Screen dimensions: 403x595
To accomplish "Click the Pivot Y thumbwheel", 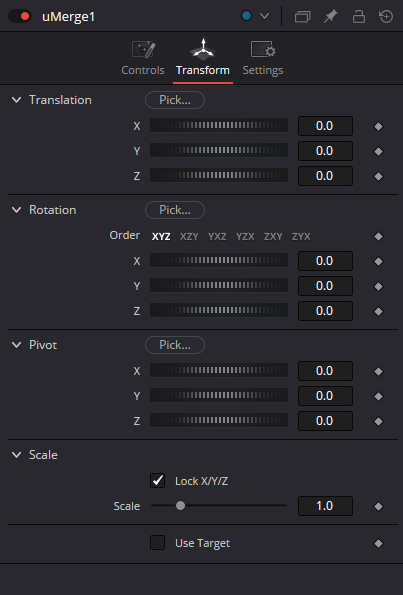I will pyautogui.click(x=219, y=395).
